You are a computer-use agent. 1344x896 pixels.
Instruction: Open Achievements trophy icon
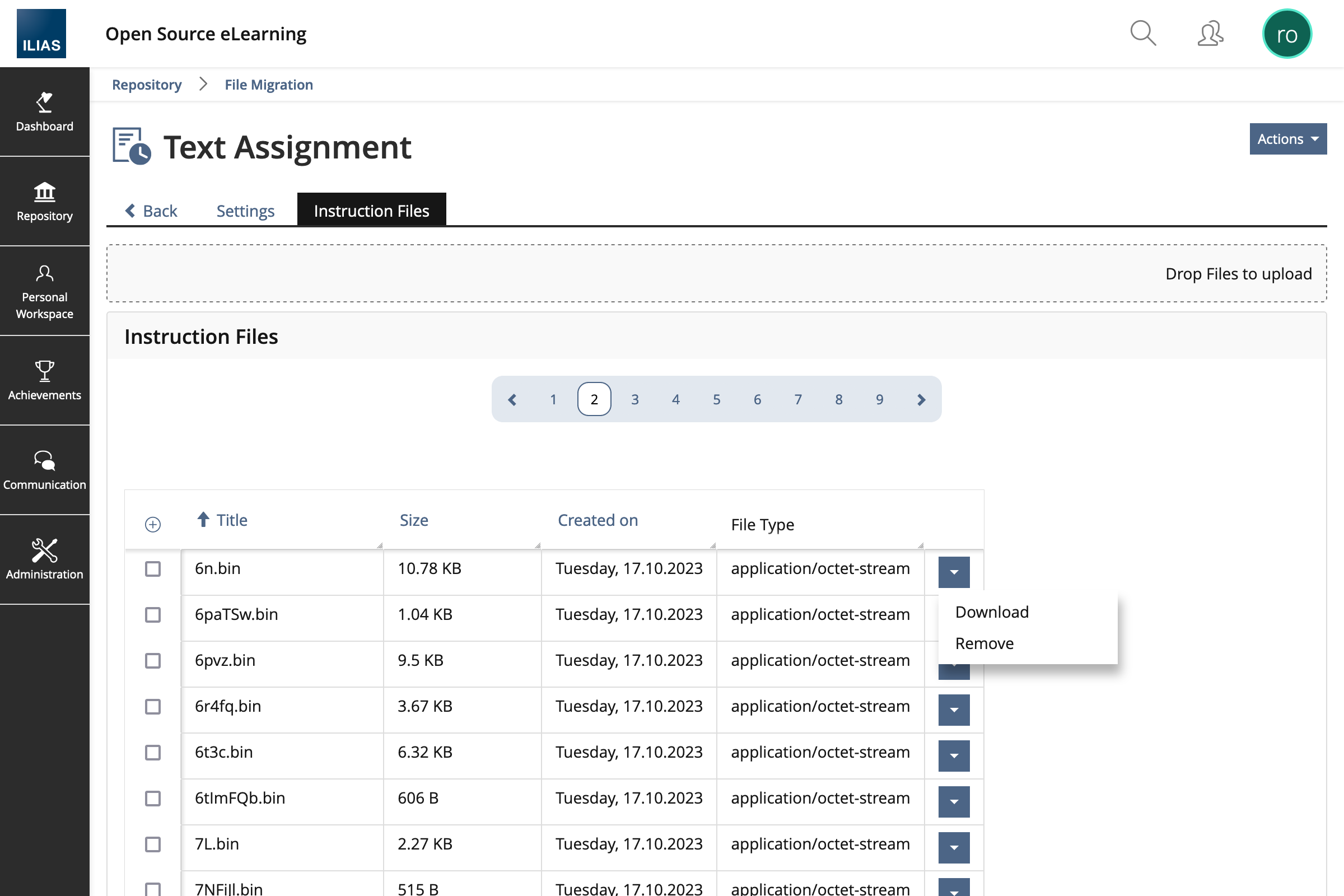coord(45,380)
